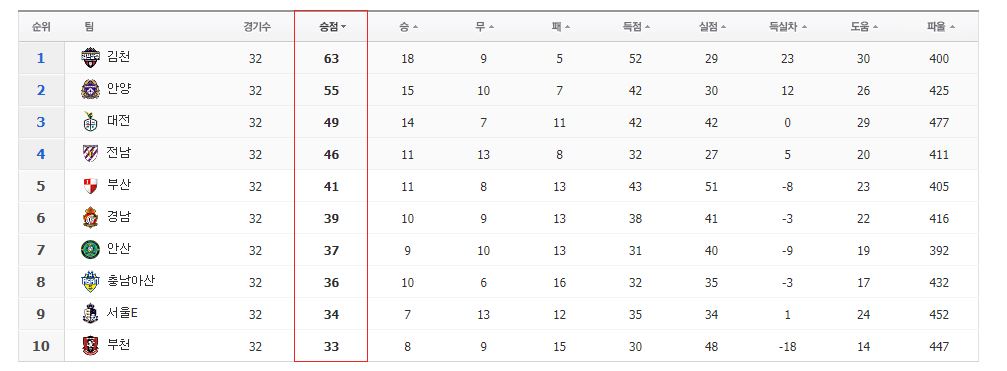Image resolution: width=1007 pixels, height=371 pixels.
Task: Sort table by 도움 assists column
Action: [x=864, y=27]
